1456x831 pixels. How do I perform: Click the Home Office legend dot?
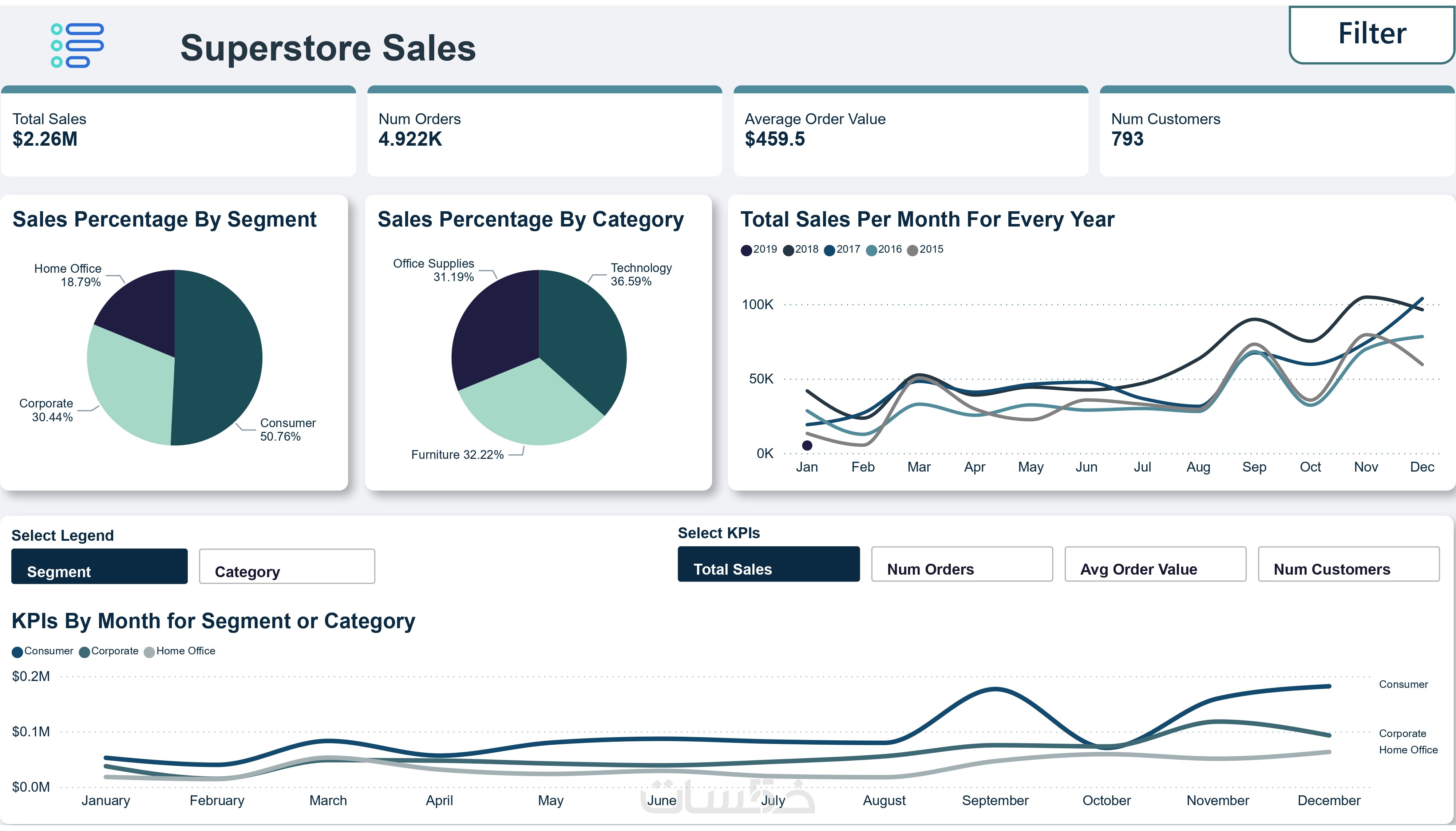(149, 652)
